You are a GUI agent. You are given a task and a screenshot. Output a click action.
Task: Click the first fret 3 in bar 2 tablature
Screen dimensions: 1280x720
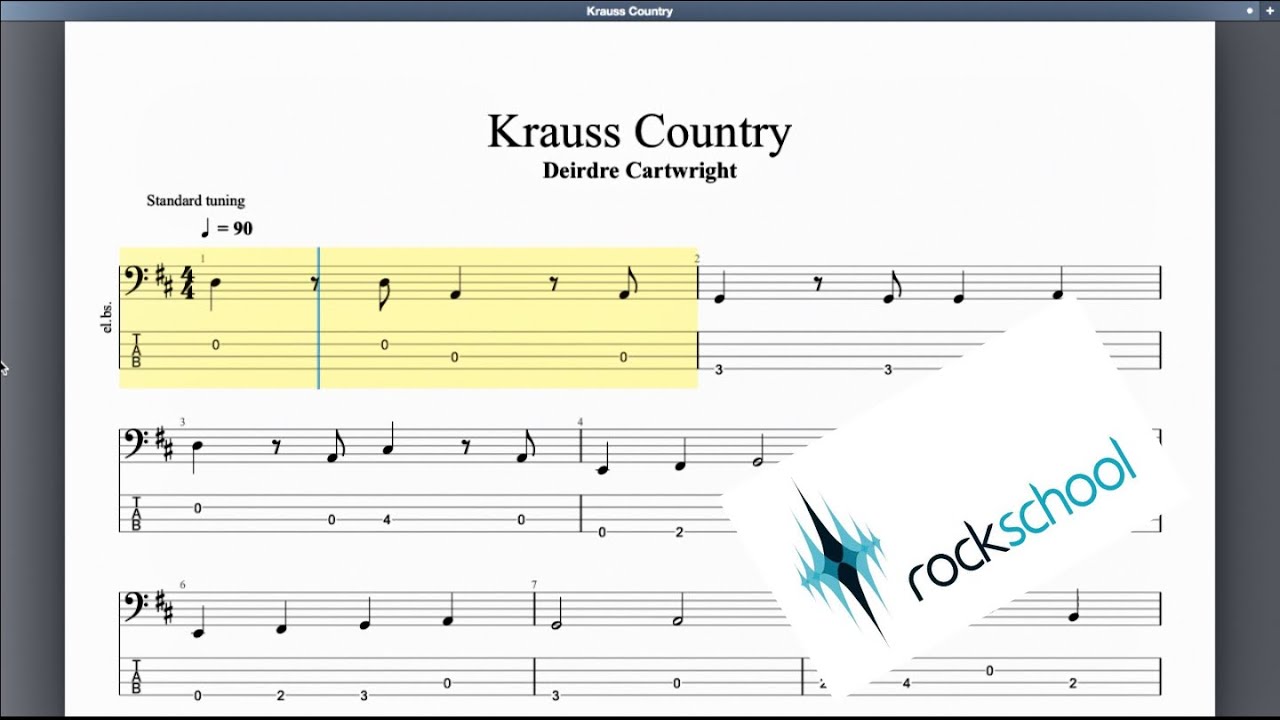[719, 370]
